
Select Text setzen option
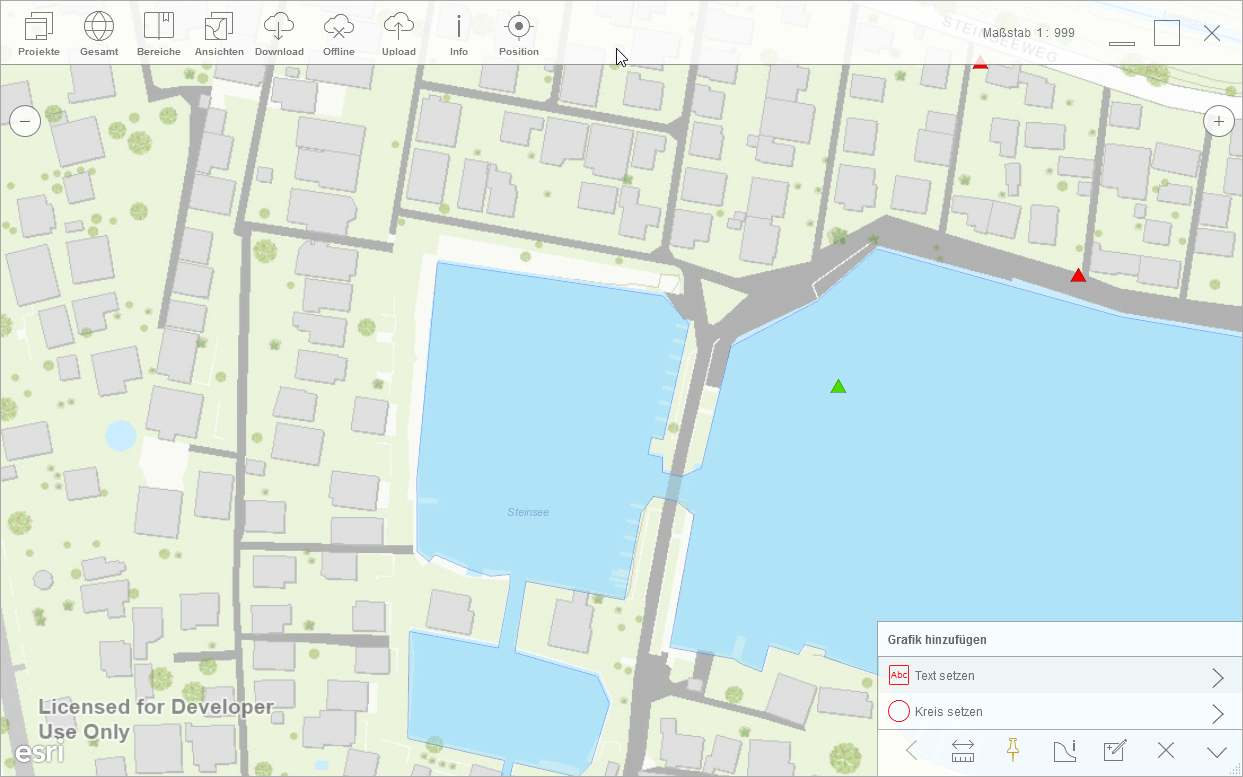[945, 676]
